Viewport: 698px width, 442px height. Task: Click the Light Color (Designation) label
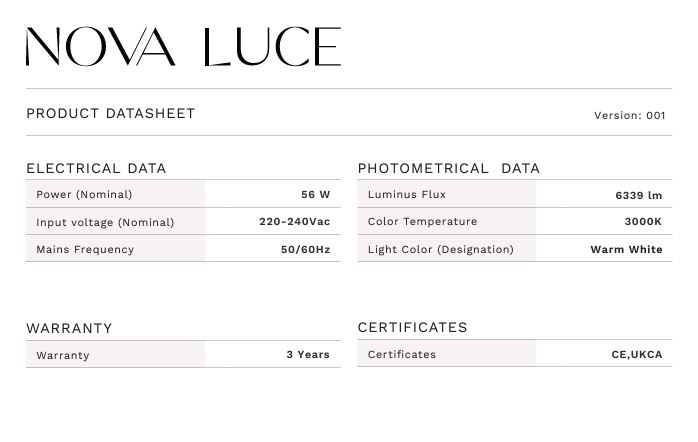440,249
